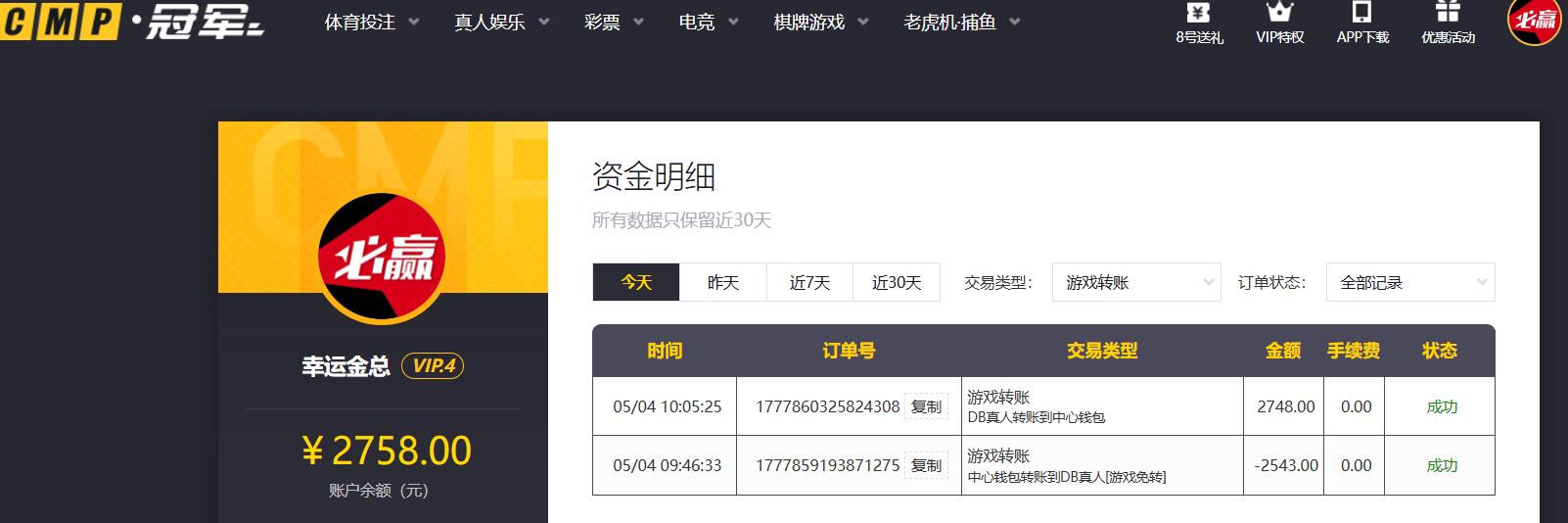
Task: Open the 彩票 menu
Action: coord(602,22)
